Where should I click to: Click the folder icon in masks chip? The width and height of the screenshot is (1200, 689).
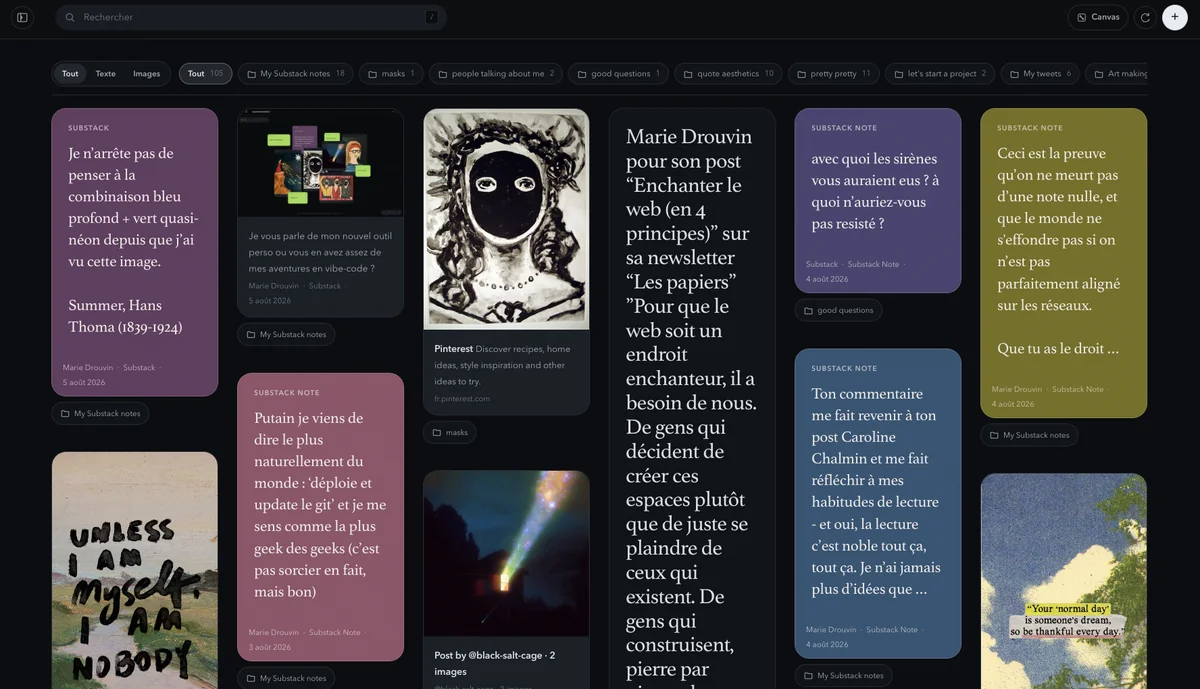(373, 74)
